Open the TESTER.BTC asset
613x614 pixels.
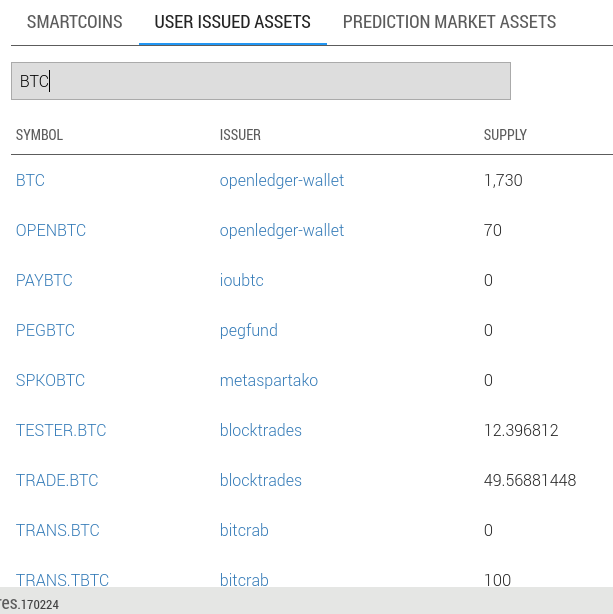click(x=61, y=431)
